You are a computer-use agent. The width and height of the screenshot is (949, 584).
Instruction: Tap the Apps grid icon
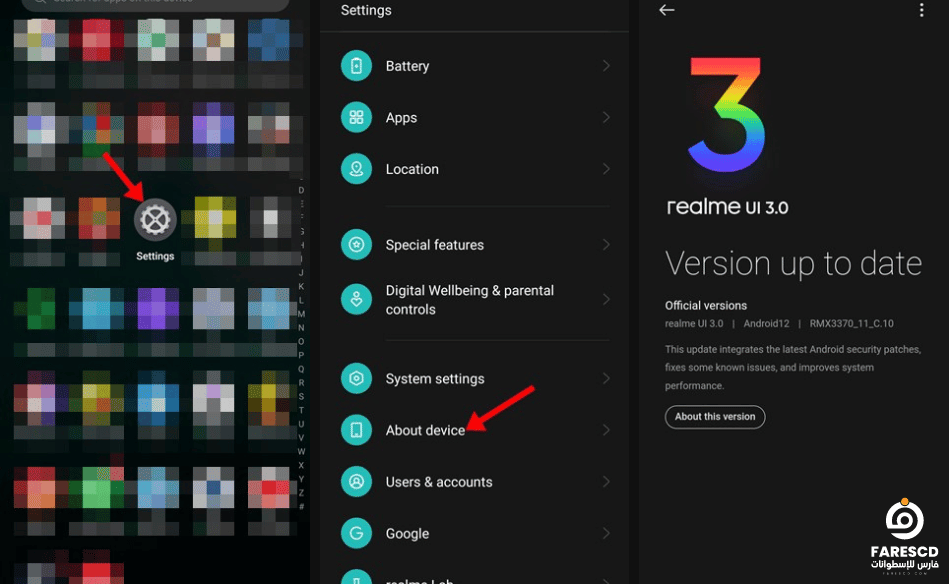pos(356,117)
